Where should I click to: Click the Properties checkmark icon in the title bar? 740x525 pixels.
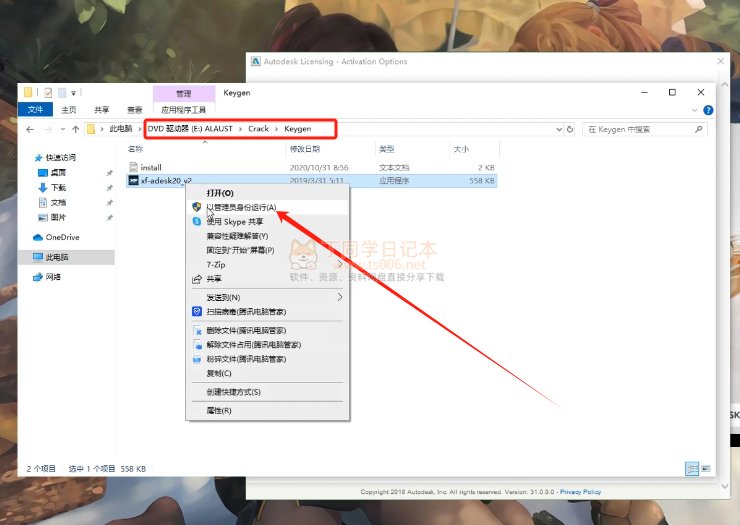pos(48,93)
